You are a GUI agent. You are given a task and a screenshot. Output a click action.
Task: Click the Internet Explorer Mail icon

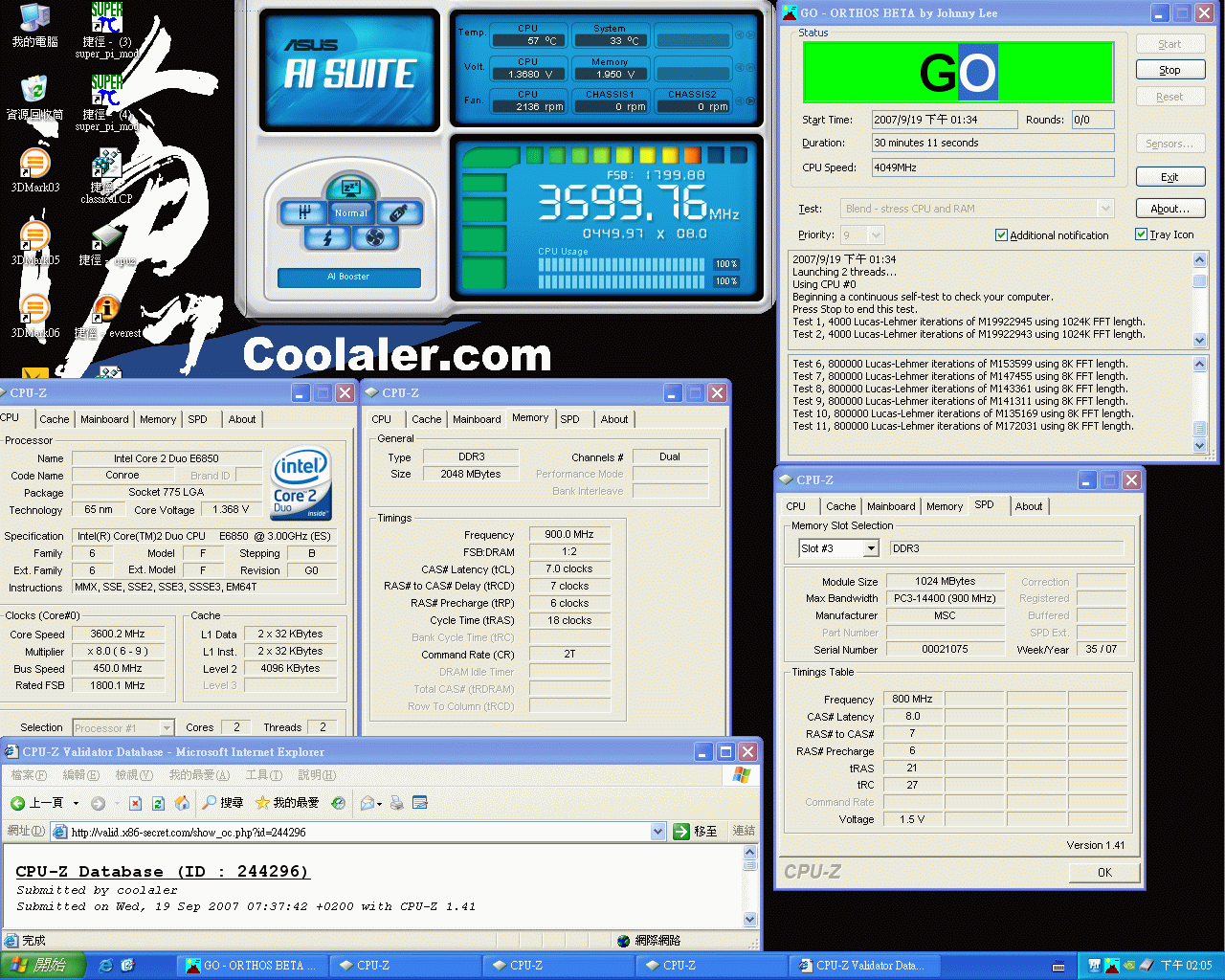367,803
